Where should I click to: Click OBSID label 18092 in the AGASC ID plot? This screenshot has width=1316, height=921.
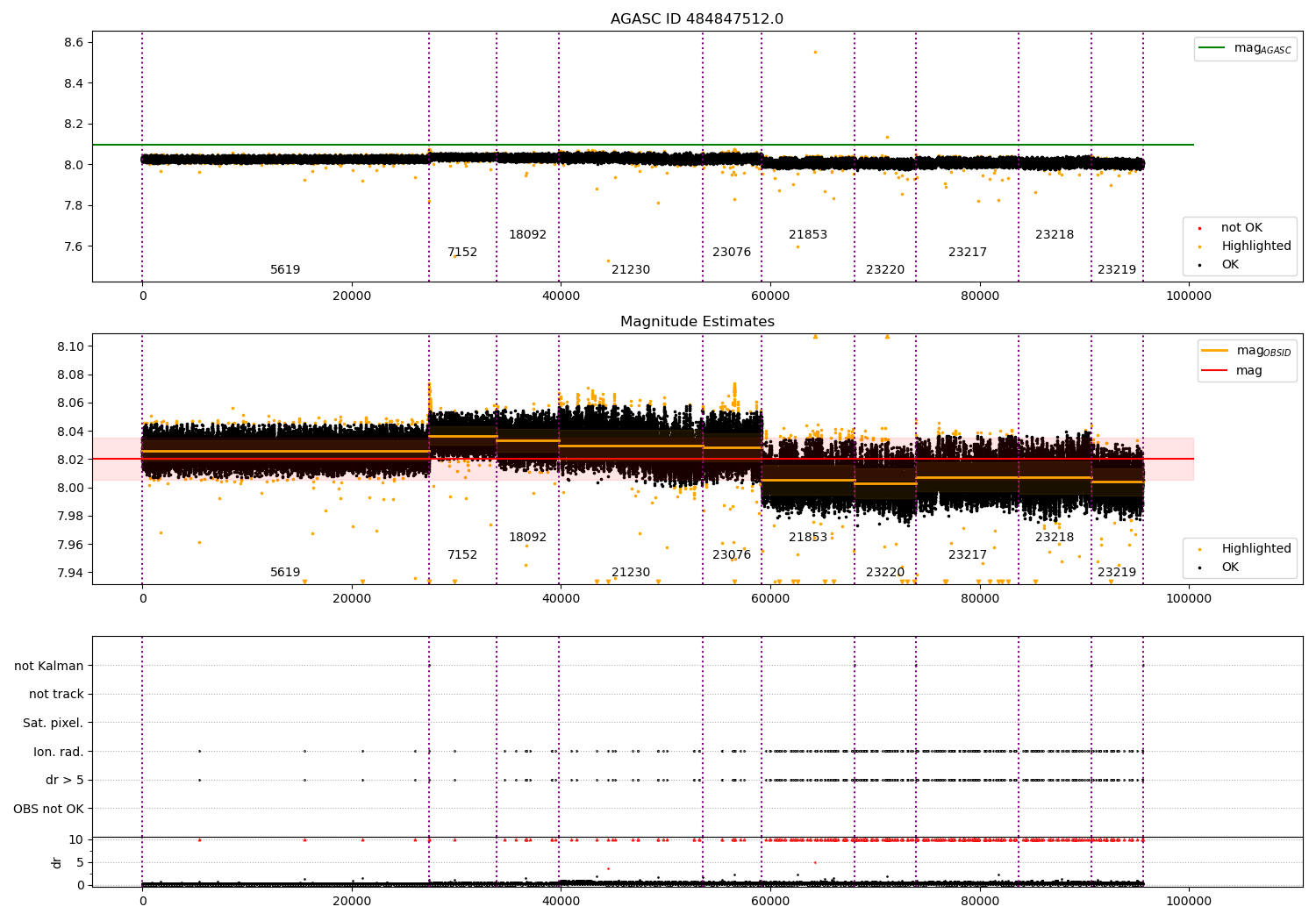point(527,235)
